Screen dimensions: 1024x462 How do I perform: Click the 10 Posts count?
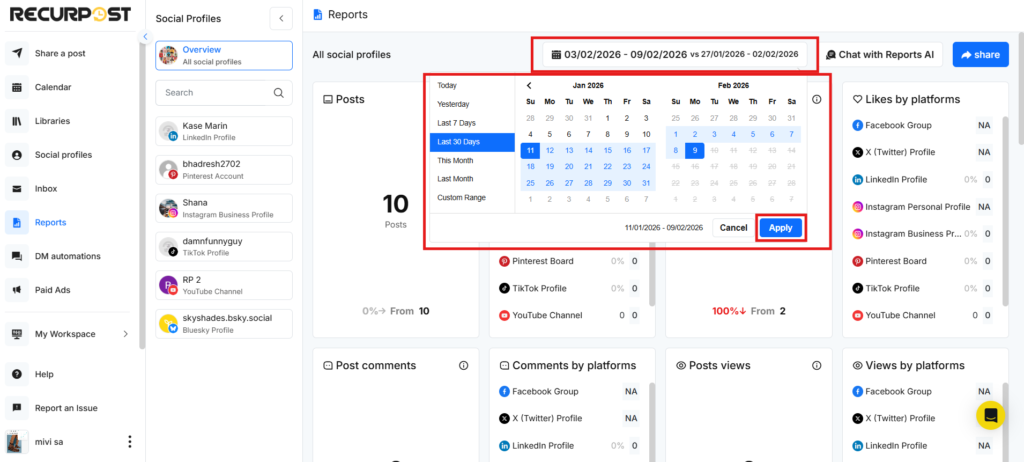[395, 204]
